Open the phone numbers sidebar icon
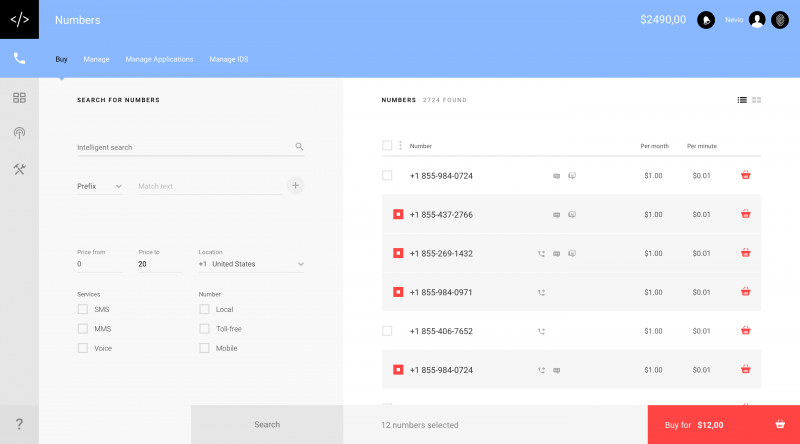 point(19,59)
